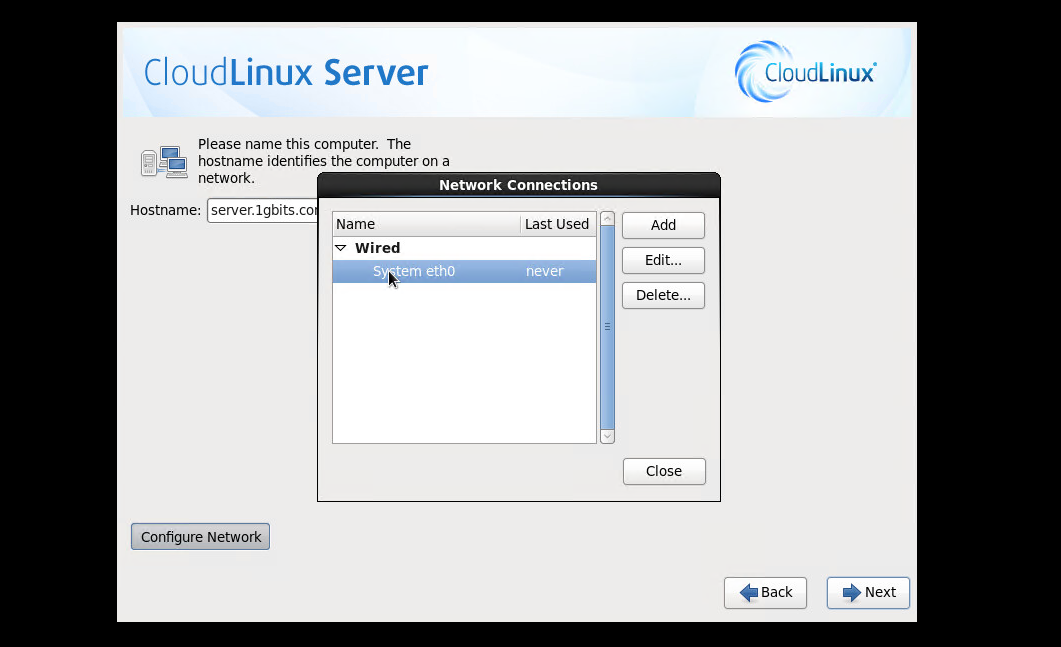Screen dimensions: 1061x647
Task: Select the System eth0 connection
Action: tap(414, 271)
